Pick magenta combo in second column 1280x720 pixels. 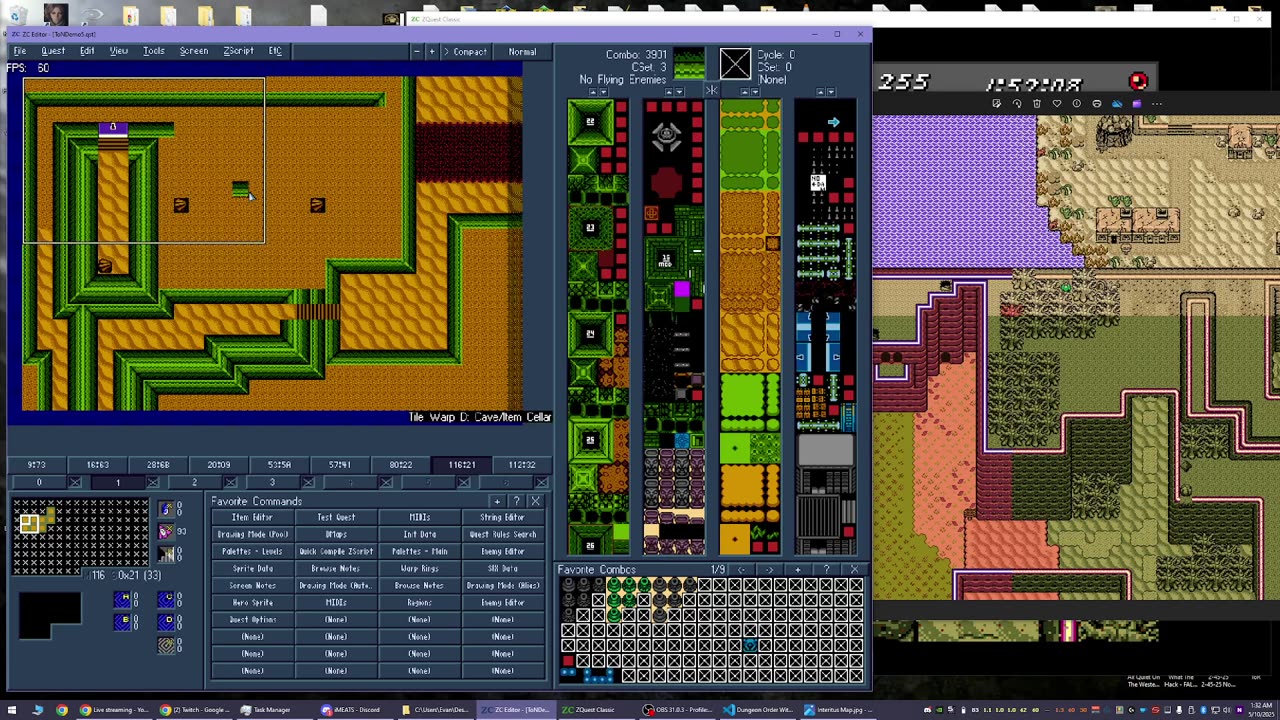(x=682, y=290)
